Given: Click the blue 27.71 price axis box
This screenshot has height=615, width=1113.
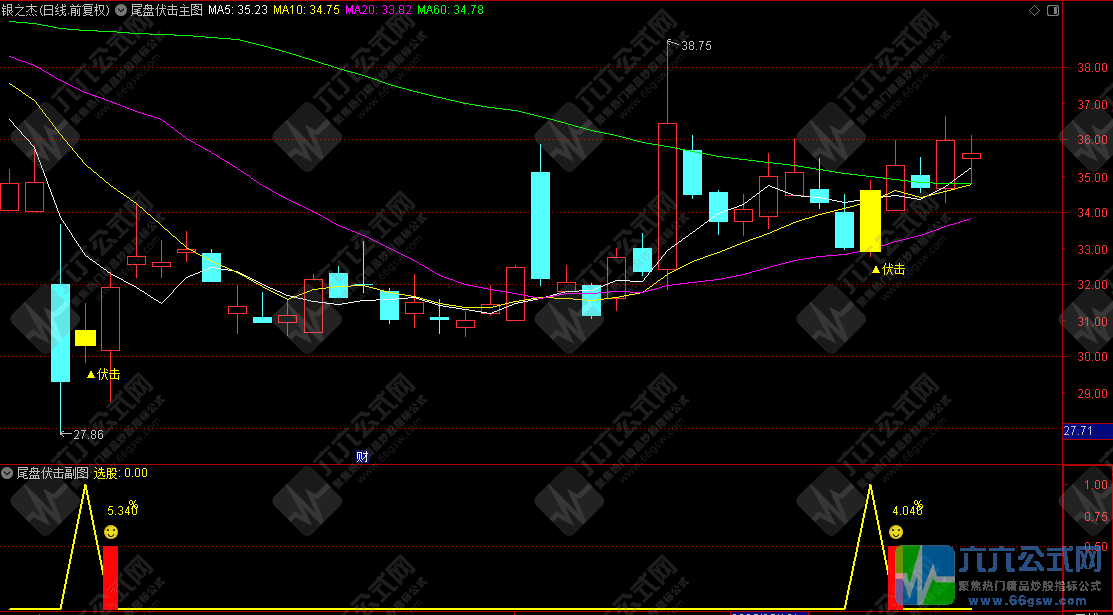Looking at the screenshot, I should point(1079,431).
